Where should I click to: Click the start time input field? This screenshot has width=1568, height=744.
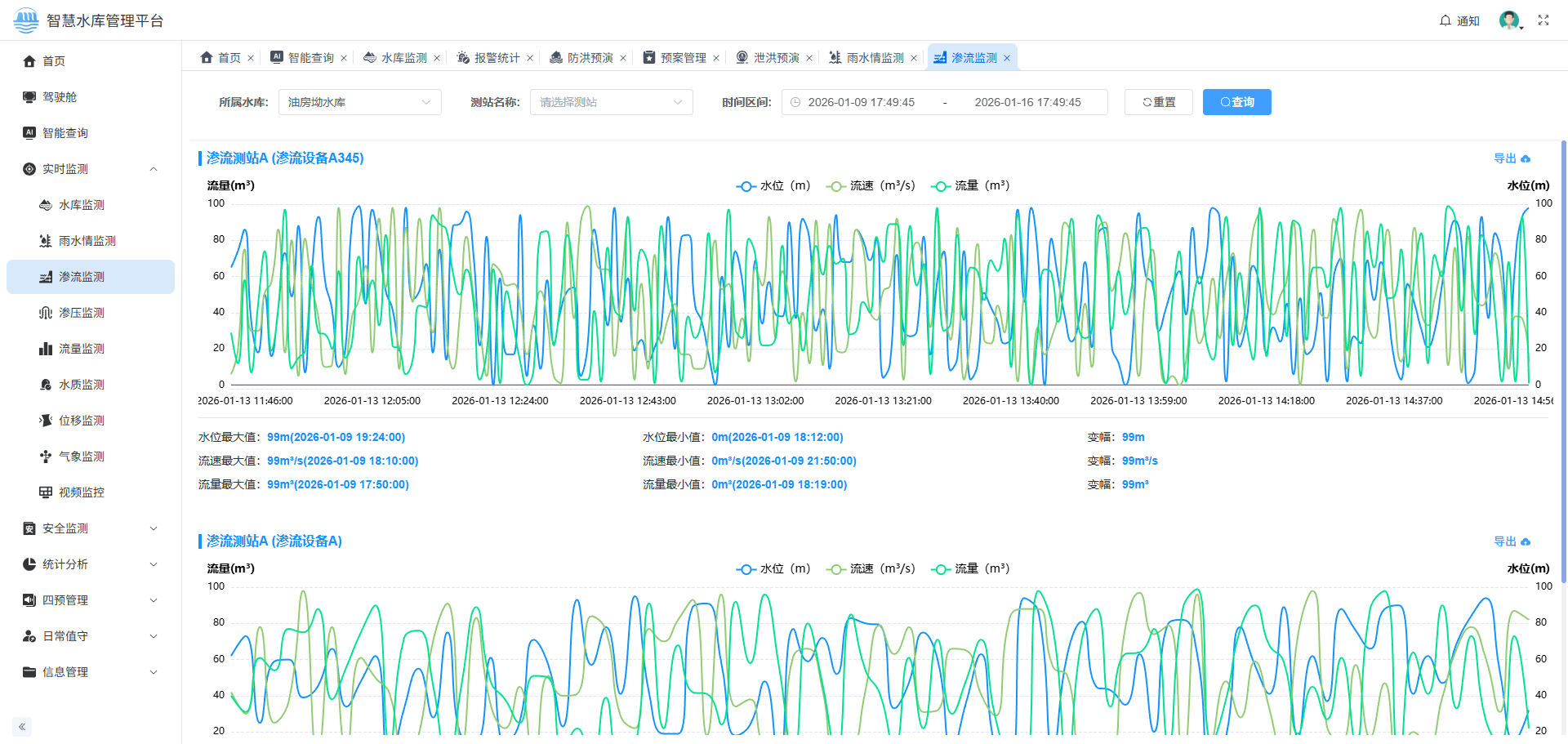click(x=861, y=102)
